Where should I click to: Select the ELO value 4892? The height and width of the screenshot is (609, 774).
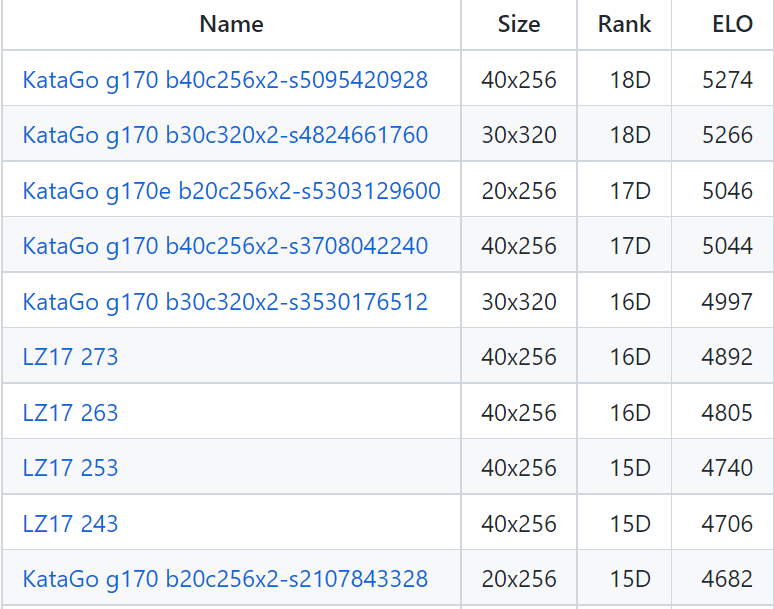[x=727, y=357]
